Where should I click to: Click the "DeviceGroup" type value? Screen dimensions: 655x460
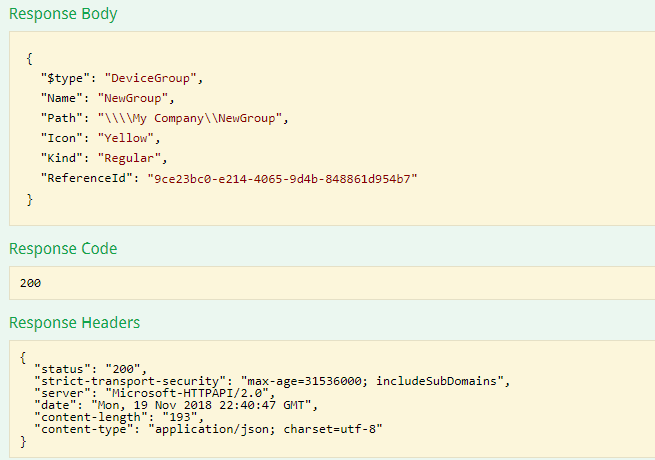(139, 77)
